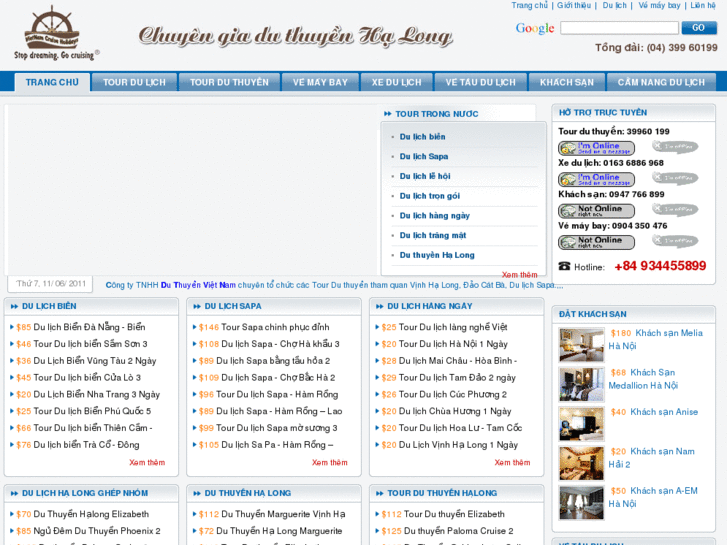The height and width of the screenshot is (545, 727).
Task: Open $29 Tour Du lịch Tam Đảo 2 ngày
Action: coord(448,378)
